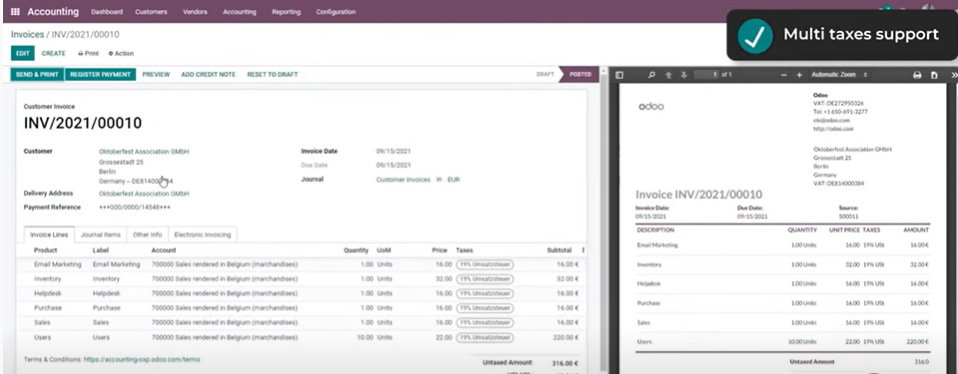Screen dimensions: 958x374
Task: Open the Reporting menu
Action: 286,12
